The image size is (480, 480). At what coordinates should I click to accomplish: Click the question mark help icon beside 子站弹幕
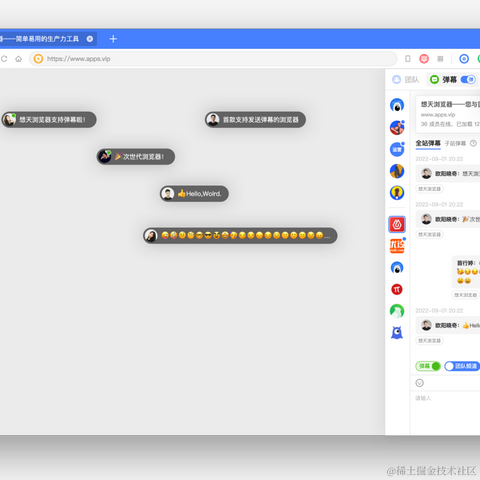(473, 143)
